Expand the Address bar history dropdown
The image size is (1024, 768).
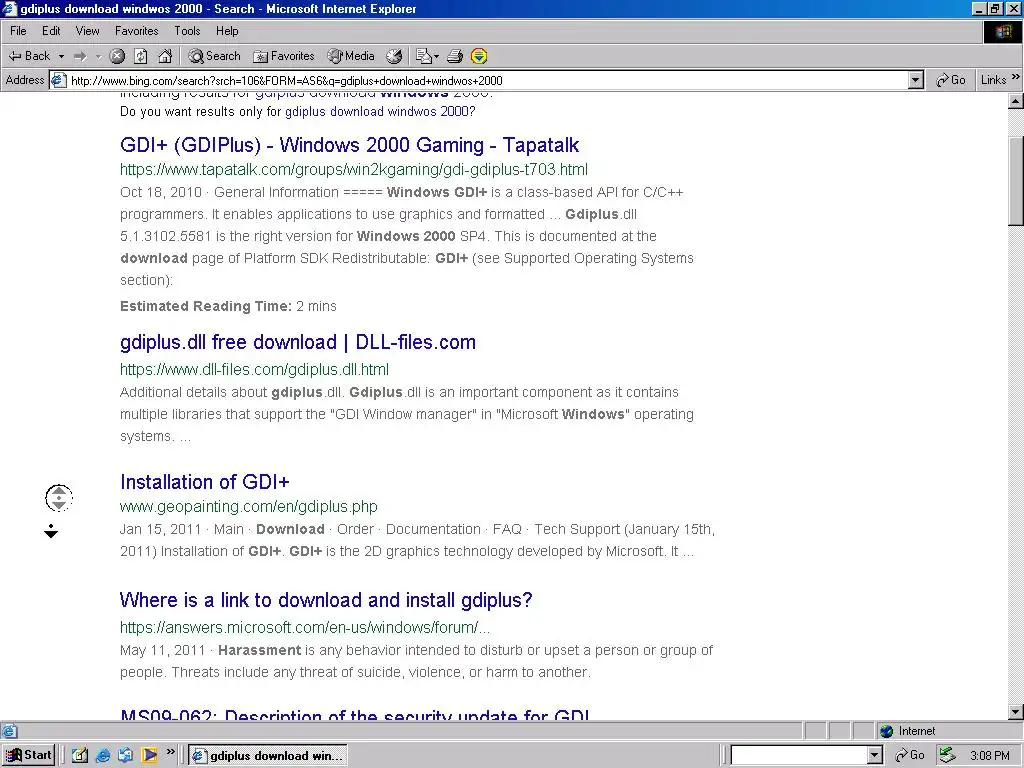click(916, 80)
